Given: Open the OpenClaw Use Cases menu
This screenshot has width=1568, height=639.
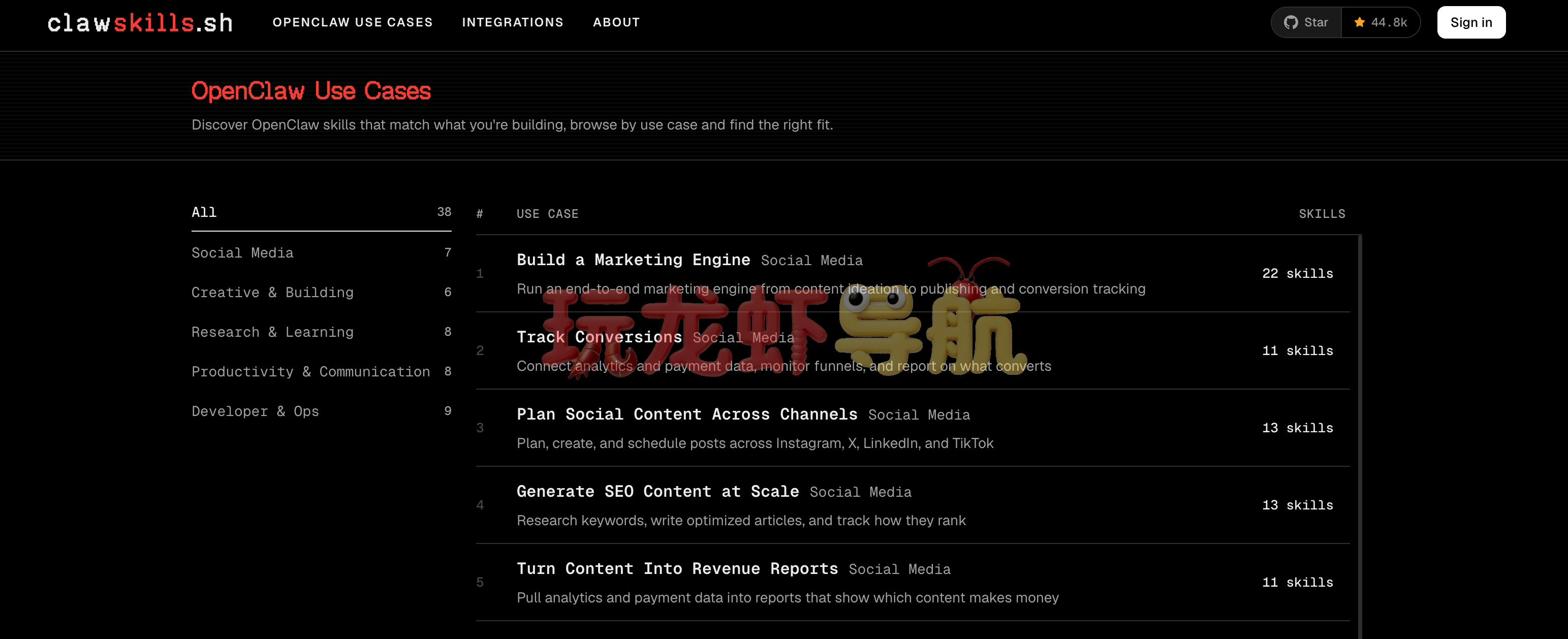Looking at the screenshot, I should coord(353,22).
